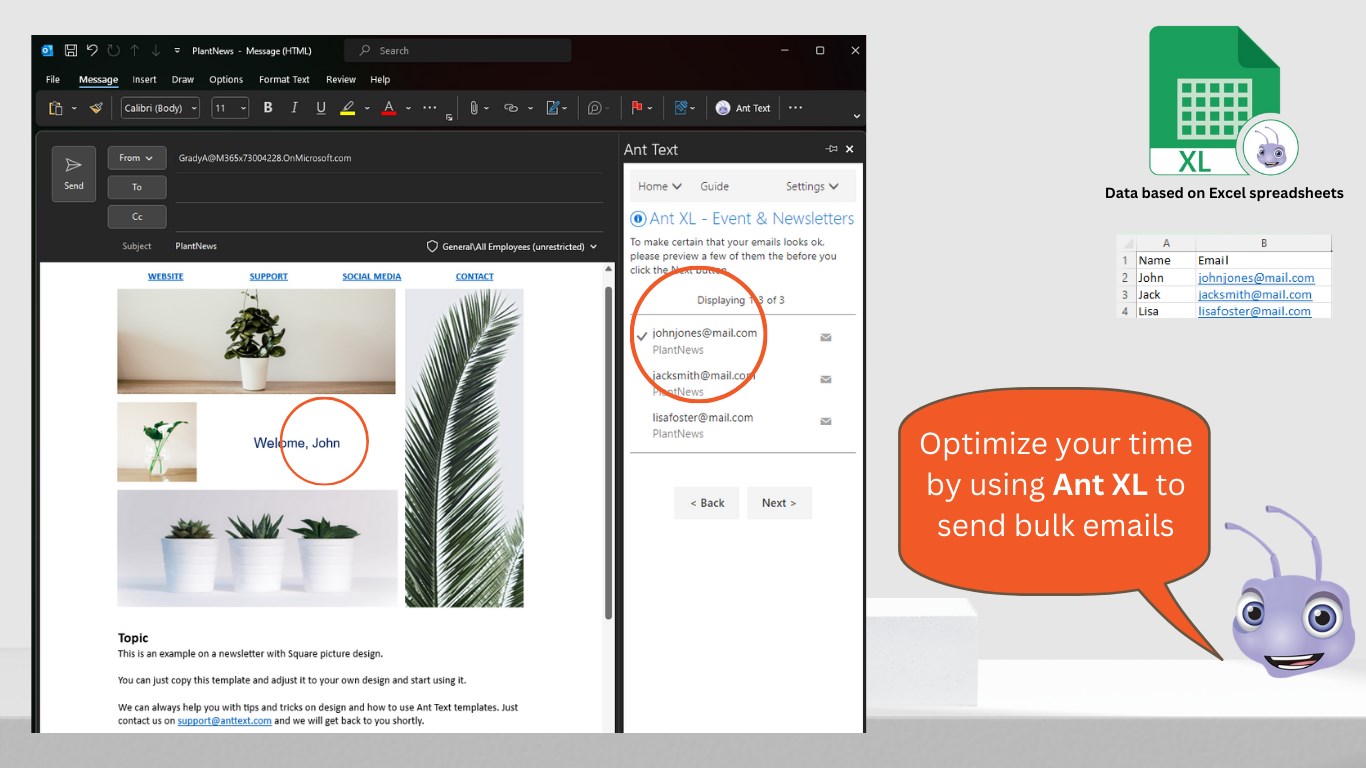Open the Review tab
Screen dimensions: 1366x768
pos(341,79)
